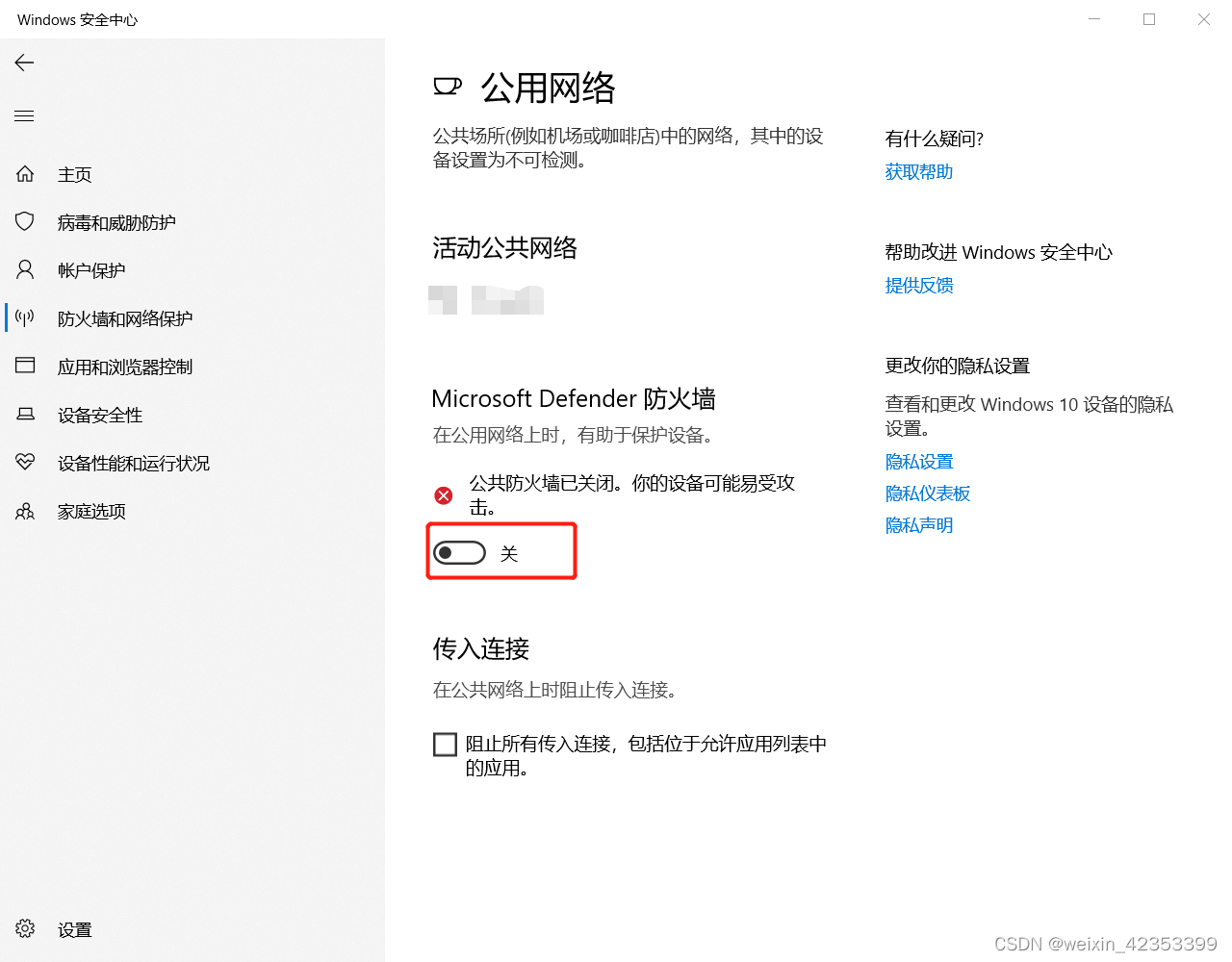Click the 活动公共网络 heading
This screenshot has height=962, width=1232.
click(505, 248)
